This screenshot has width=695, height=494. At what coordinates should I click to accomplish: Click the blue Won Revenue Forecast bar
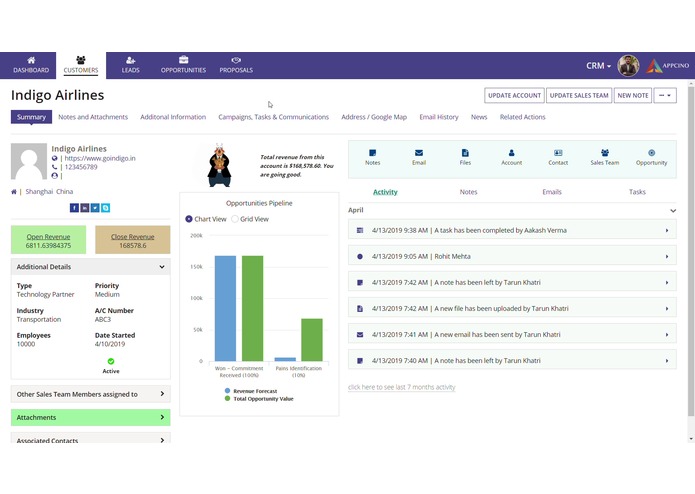(225, 308)
